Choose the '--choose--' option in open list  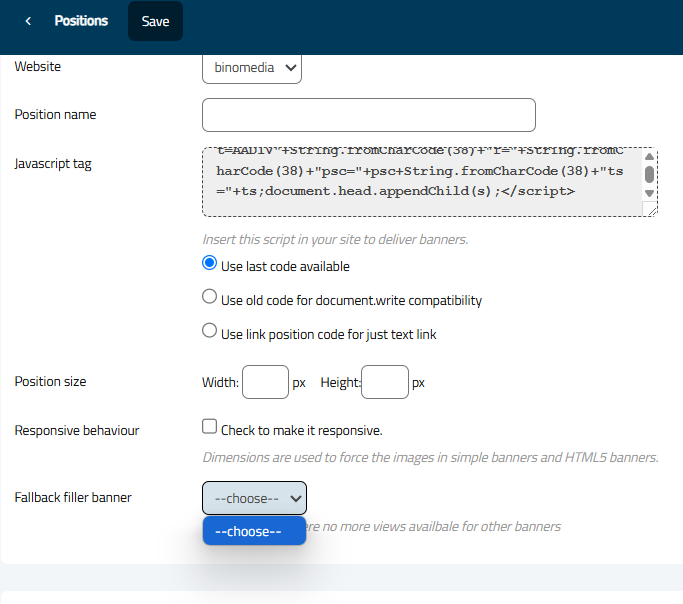[254, 531]
